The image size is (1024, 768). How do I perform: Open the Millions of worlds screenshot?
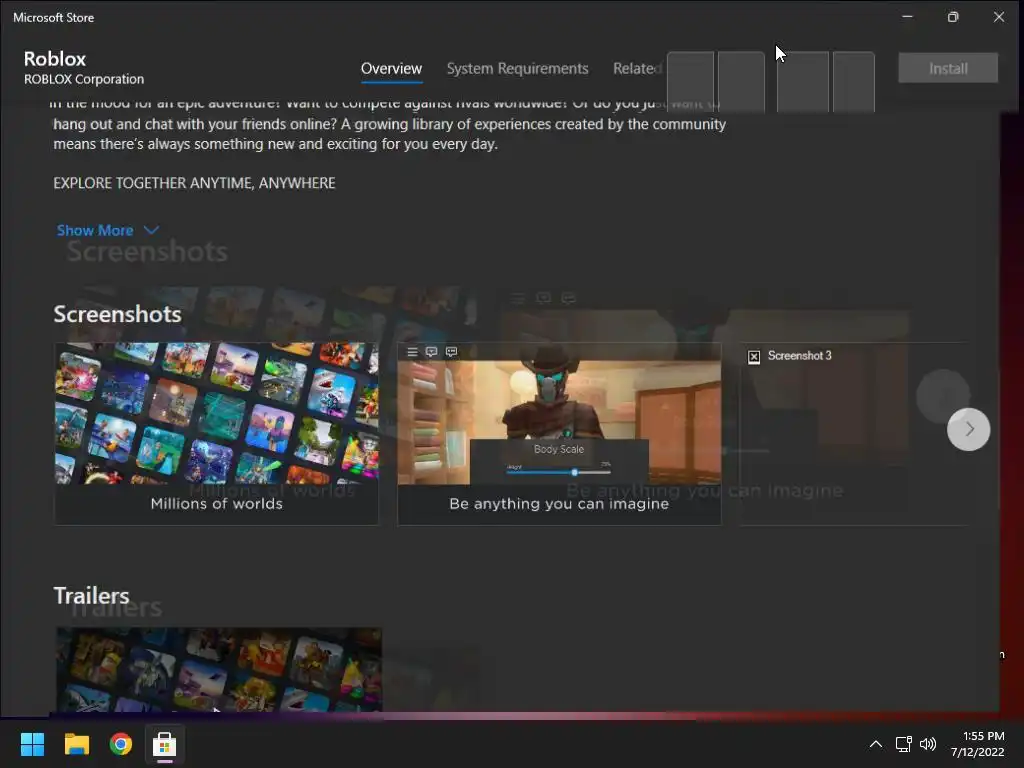pyautogui.click(x=216, y=434)
